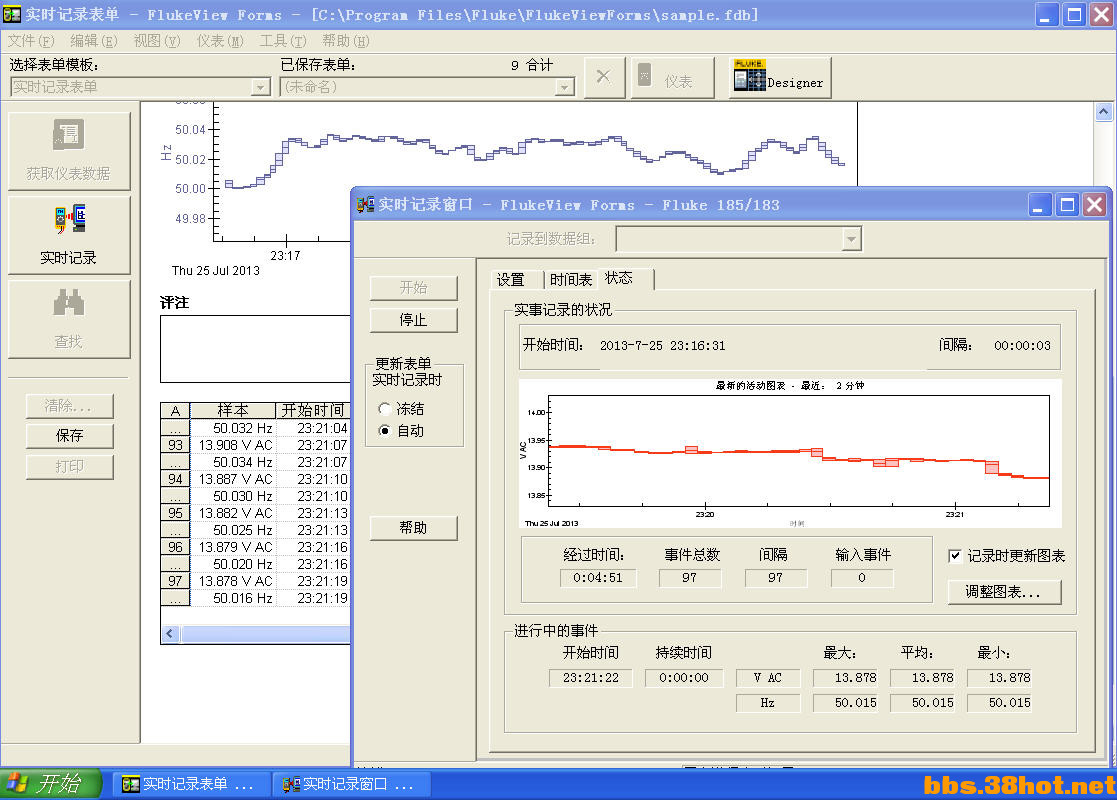This screenshot has width=1117, height=800.
Task: Open the 实时记录 meter icon
Action: pos(69,219)
